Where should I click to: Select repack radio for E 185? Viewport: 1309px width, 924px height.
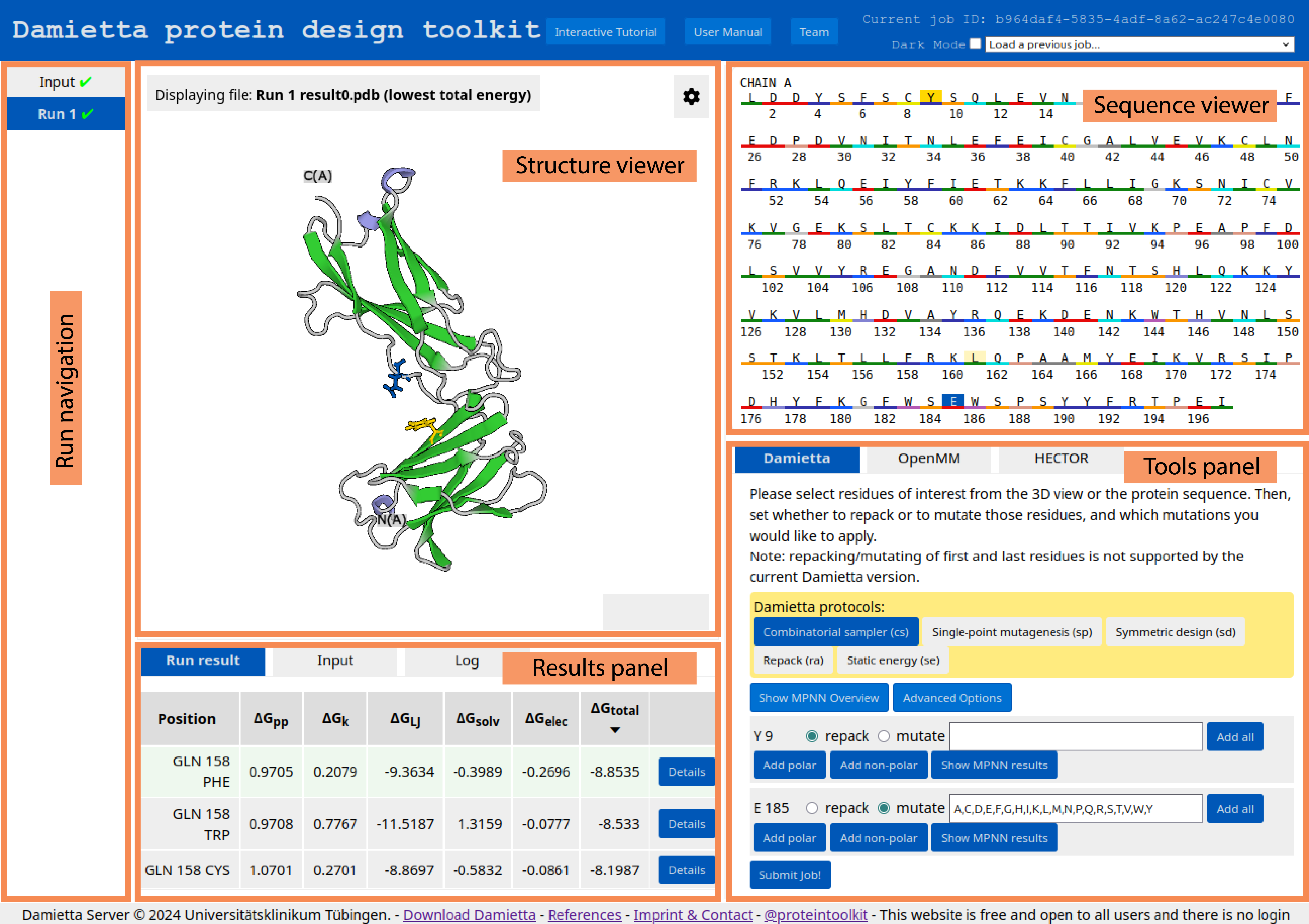[x=812, y=808]
